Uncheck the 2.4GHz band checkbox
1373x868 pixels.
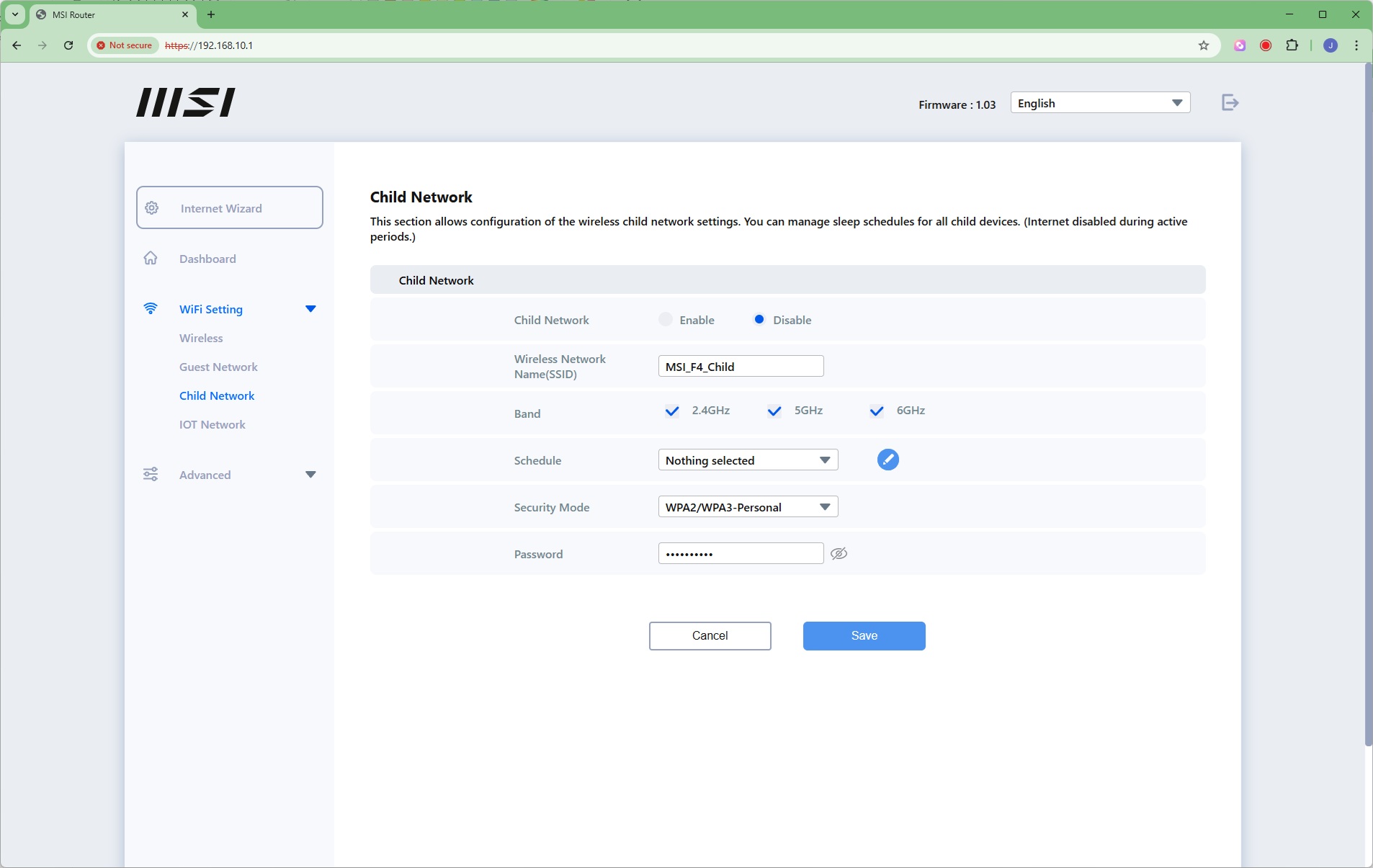click(x=672, y=411)
